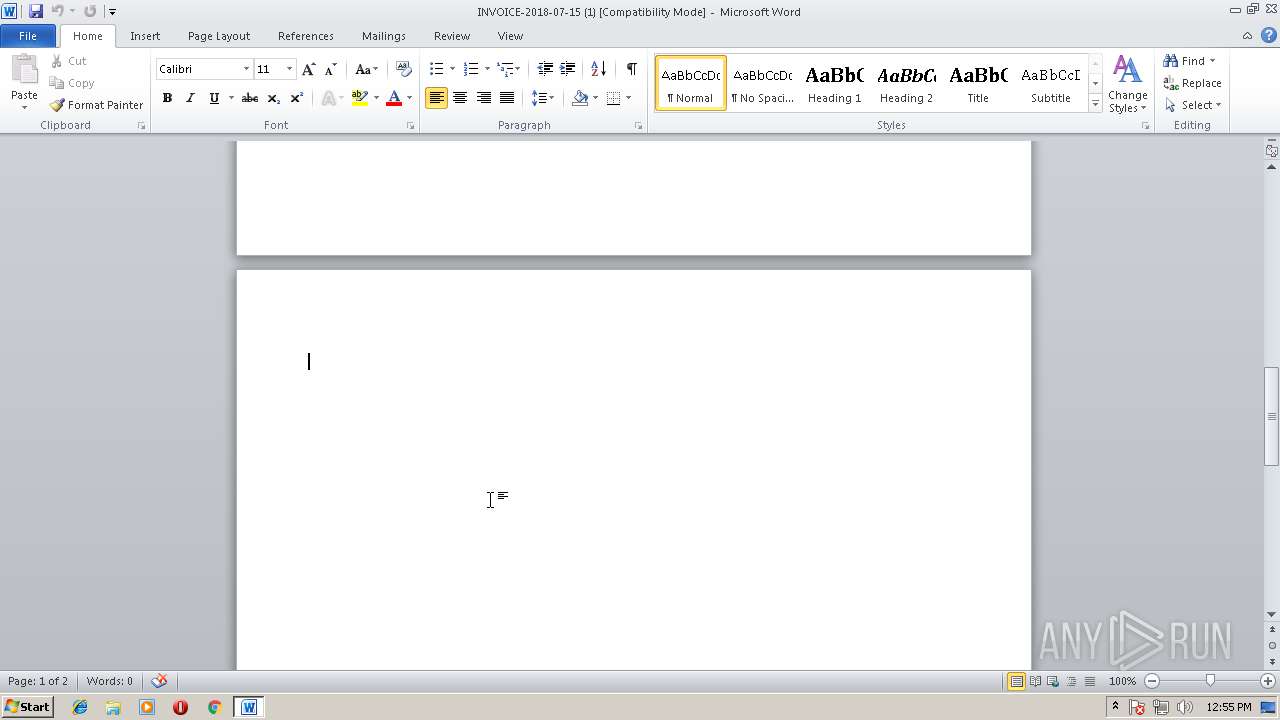Toggle italic formatting
This screenshot has width=1280, height=720.
(x=190, y=98)
